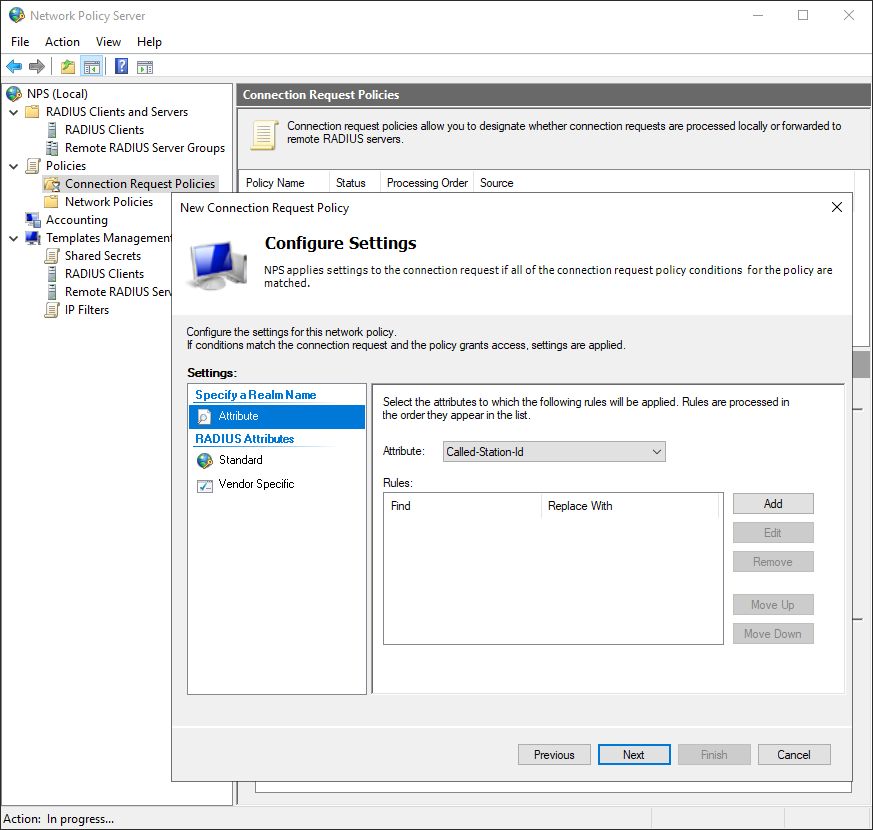
Task: Select Connection Request Policies tree item
Action: pos(140,184)
